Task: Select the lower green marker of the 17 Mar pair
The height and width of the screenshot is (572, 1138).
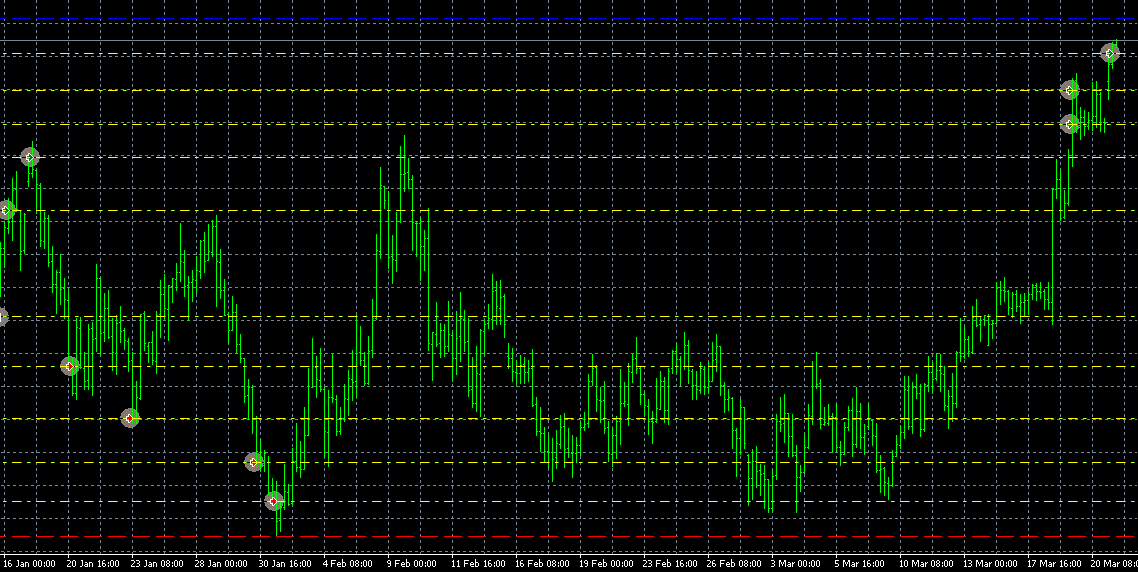Action: (1070, 124)
